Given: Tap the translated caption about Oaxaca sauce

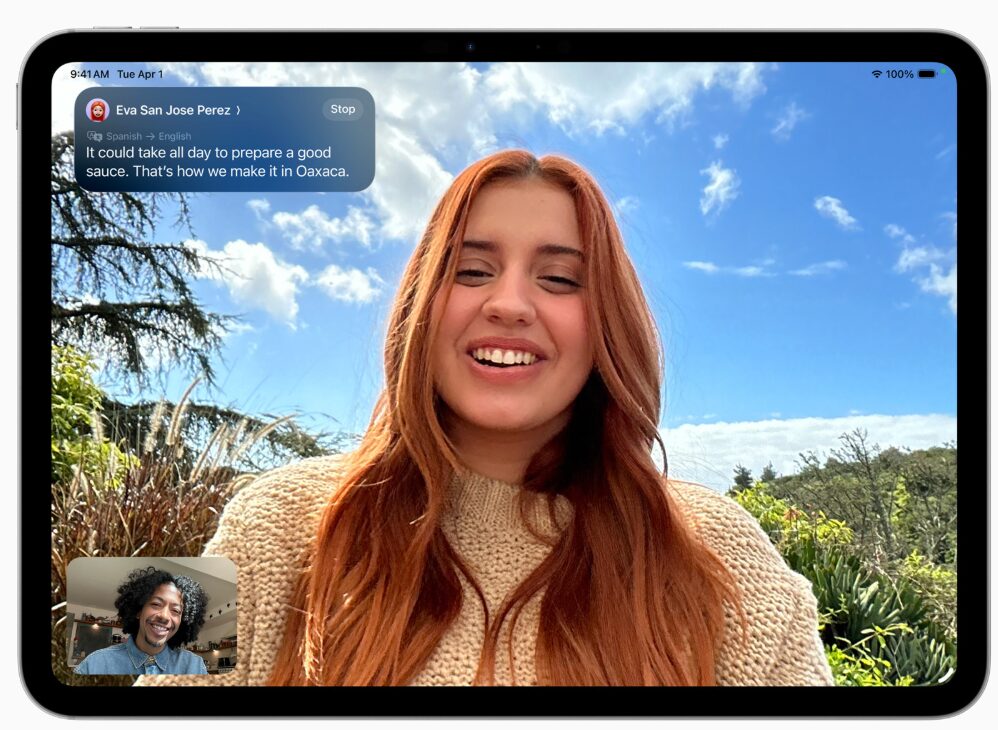Looking at the screenshot, I should pos(218,162).
